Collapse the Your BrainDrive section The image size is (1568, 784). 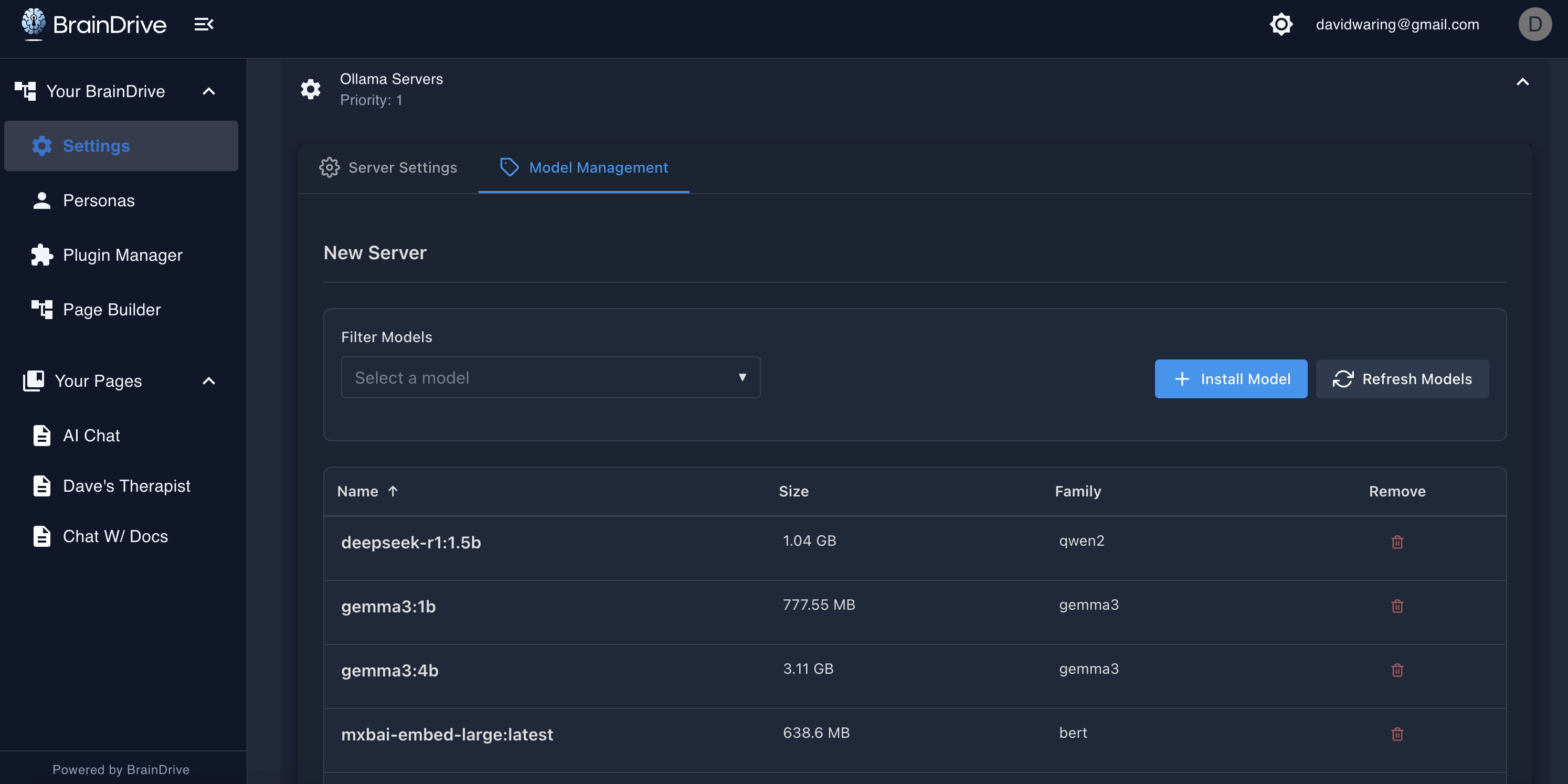click(209, 91)
